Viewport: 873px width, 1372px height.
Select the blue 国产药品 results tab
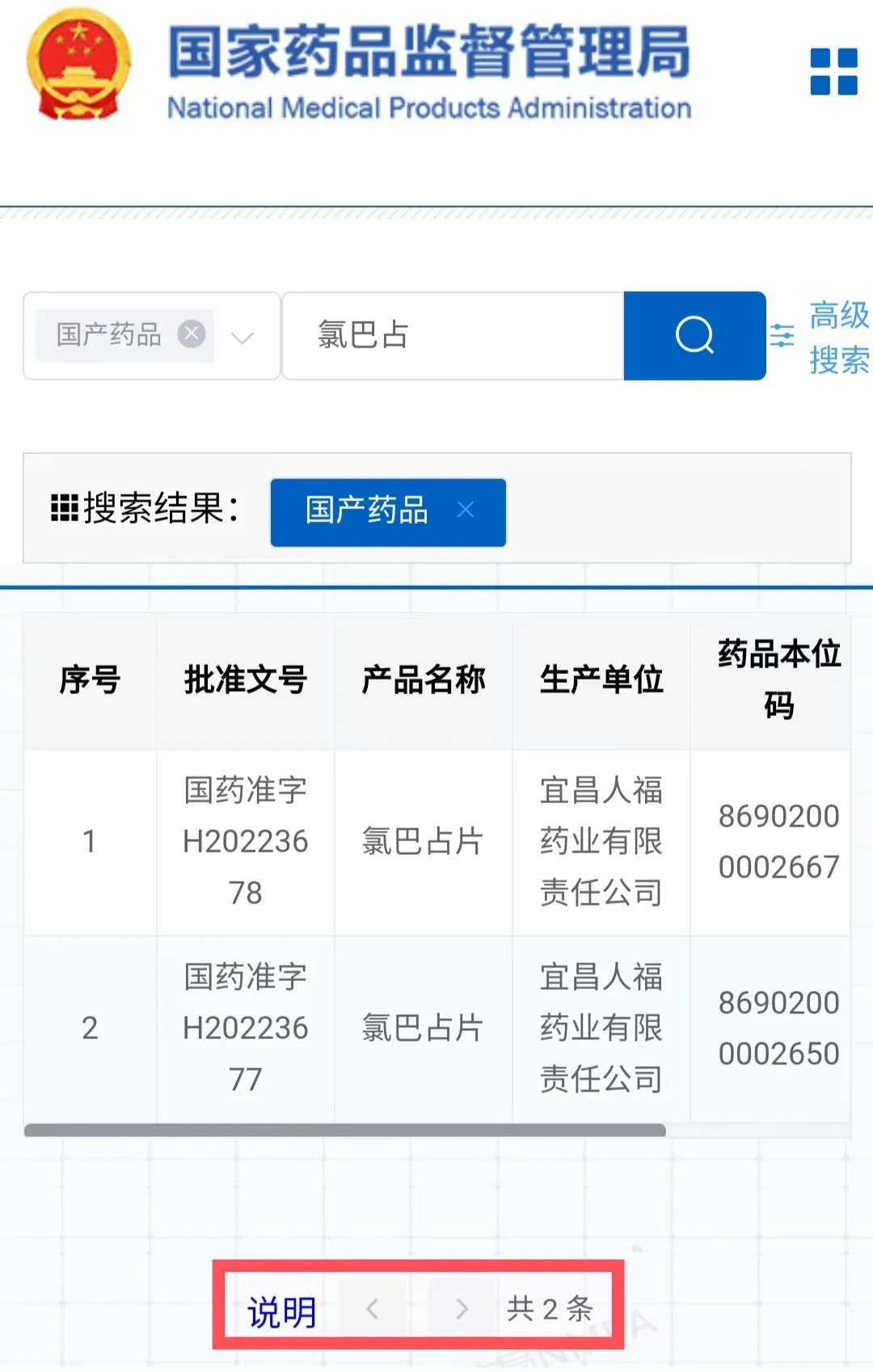pos(368,511)
